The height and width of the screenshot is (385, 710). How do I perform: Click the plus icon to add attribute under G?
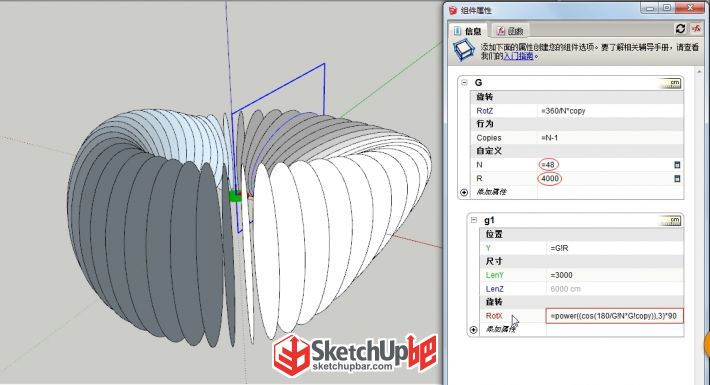(x=464, y=192)
